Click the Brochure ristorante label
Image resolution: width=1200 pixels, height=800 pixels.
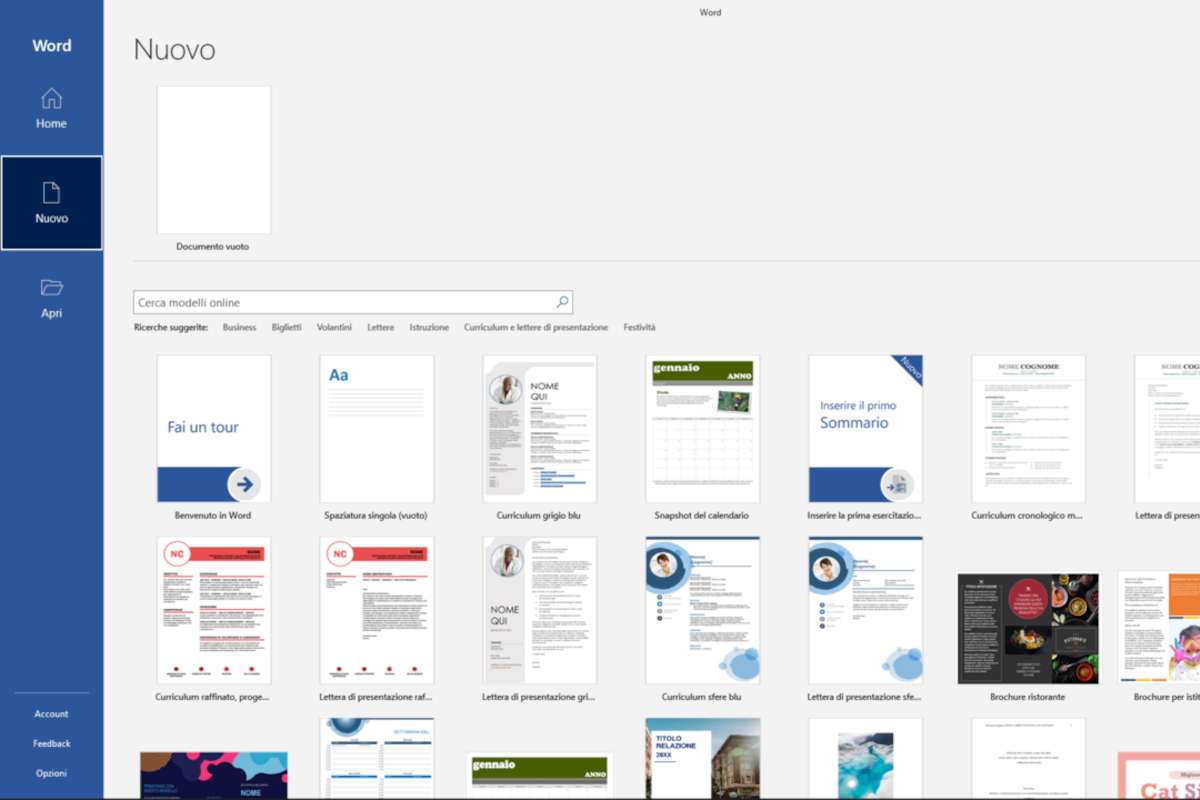1028,697
